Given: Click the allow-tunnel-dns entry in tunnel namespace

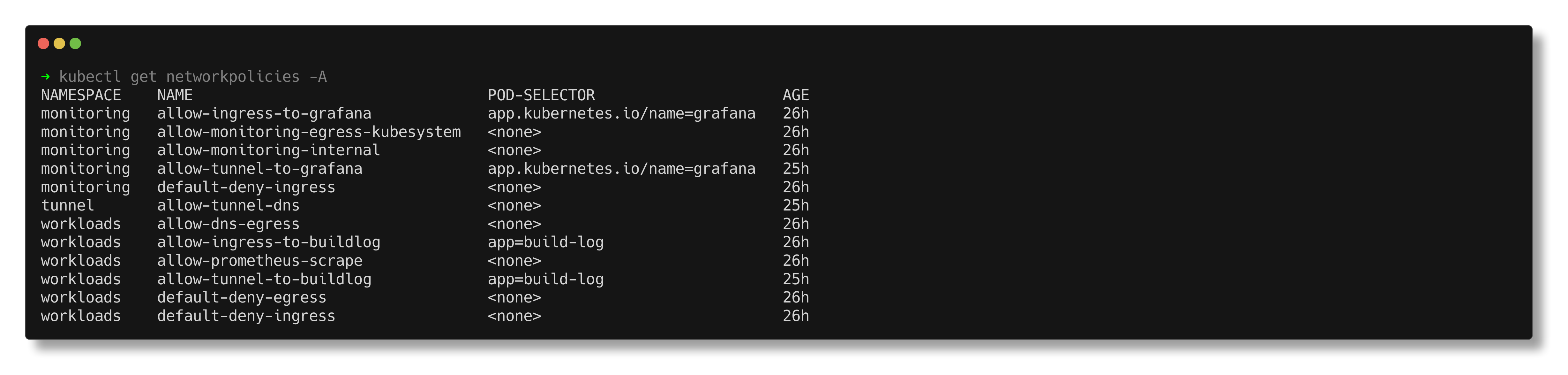Looking at the screenshot, I should (228, 205).
